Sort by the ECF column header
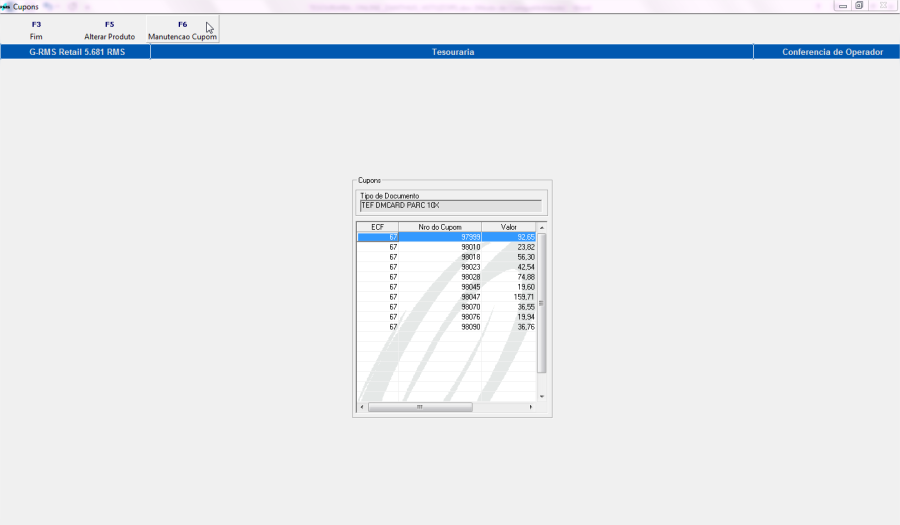 378,227
